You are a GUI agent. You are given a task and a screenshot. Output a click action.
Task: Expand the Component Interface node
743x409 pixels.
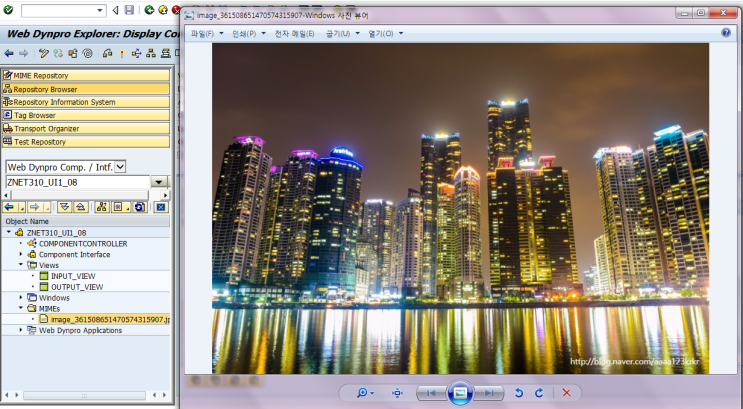pos(21,254)
